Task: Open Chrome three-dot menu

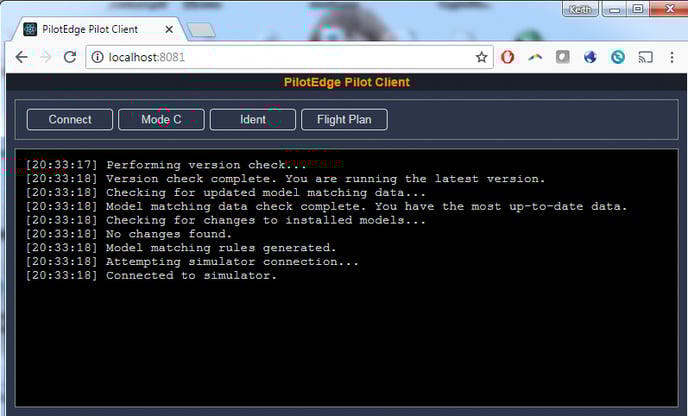Action: 672,57
